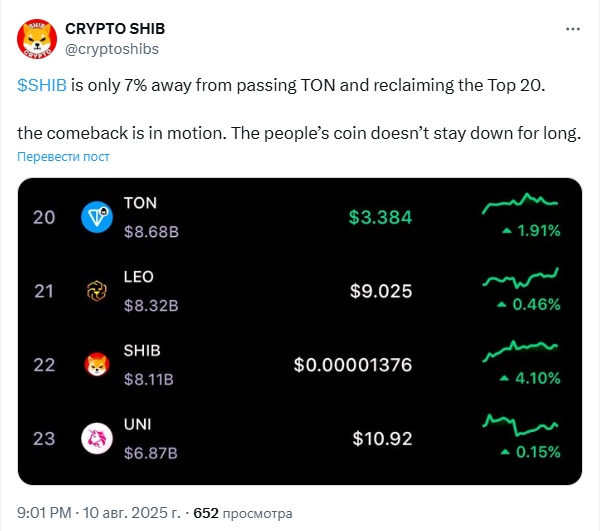Image resolution: width=601 pixels, height=531 pixels.
Task: Click the CRYPTO SHIB display name
Action: pos(116,29)
